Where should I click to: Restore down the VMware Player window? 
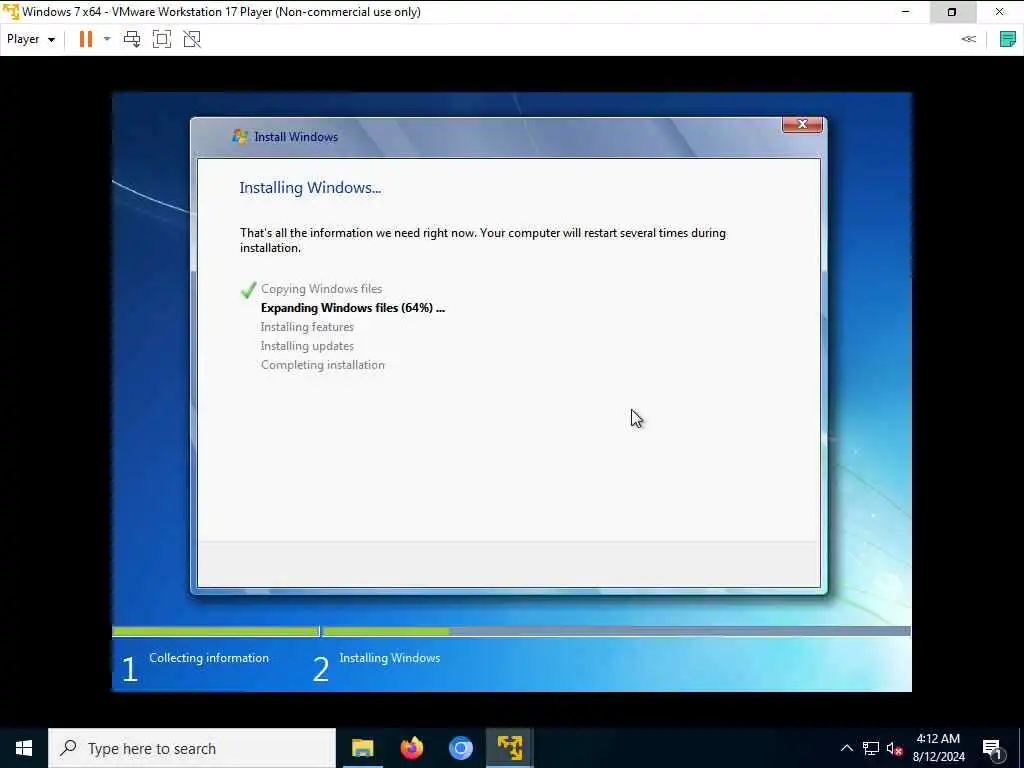coord(952,12)
